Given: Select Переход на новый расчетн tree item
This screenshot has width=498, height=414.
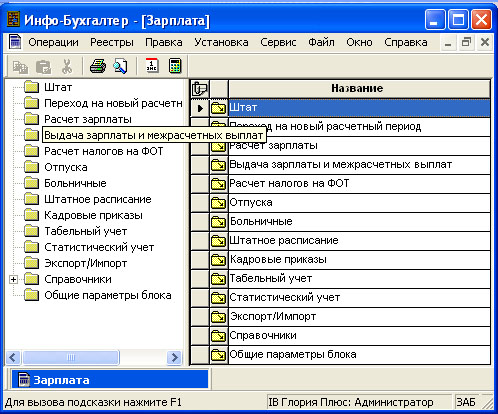Looking at the screenshot, I should click(x=113, y=103).
